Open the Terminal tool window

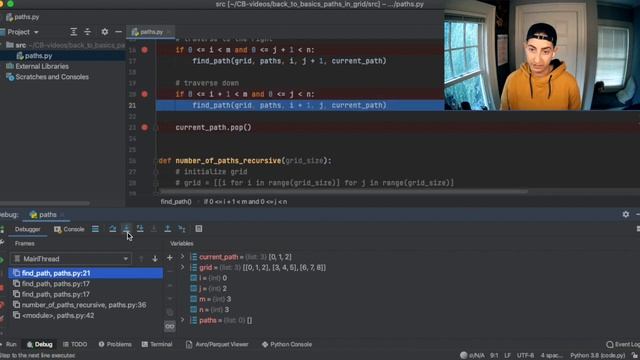(157, 344)
